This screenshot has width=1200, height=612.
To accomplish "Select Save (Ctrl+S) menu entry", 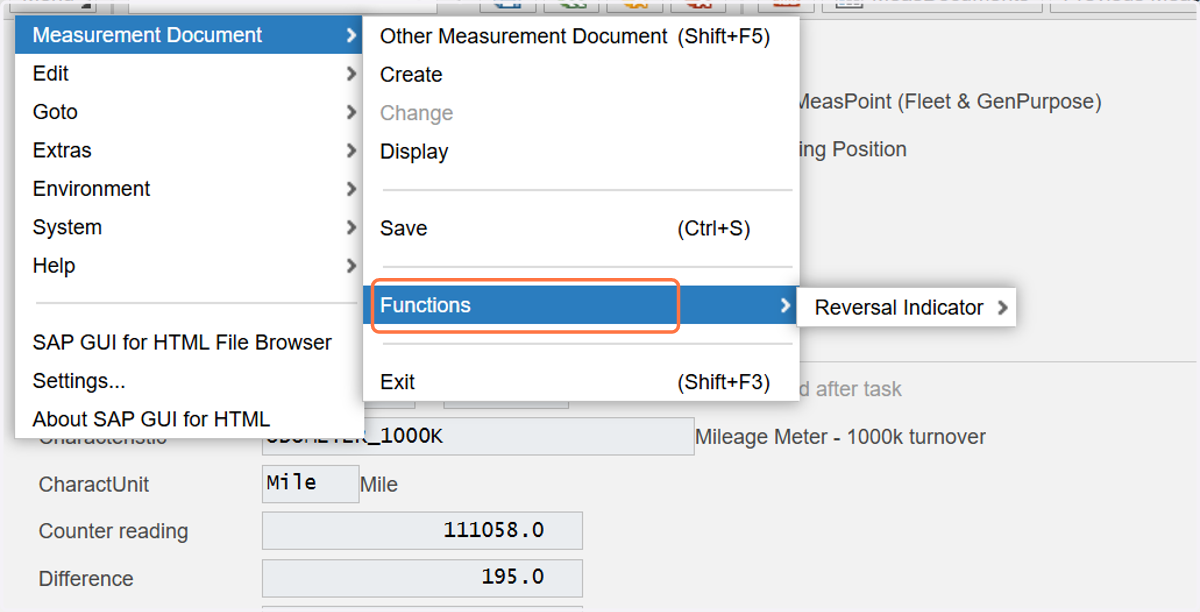I will [x=581, y=229].
